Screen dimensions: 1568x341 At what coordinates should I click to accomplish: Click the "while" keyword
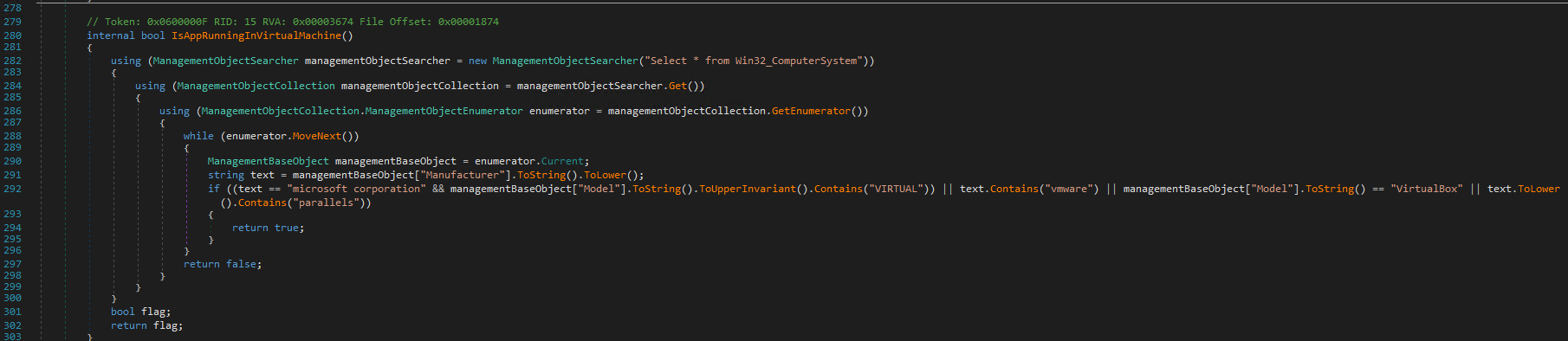[x=198, y=136]
